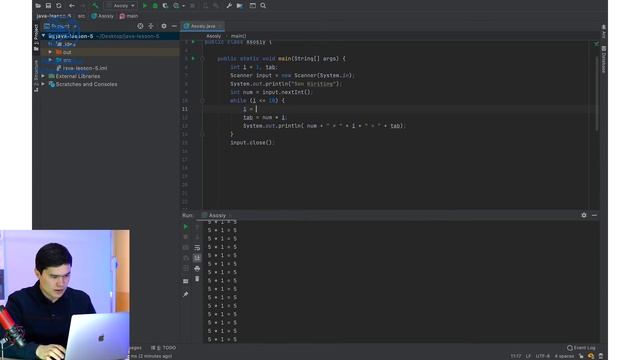The width and height of the screenshot is (640, 360).
Task: Select the .idea folder in project tree
Action: tap(67, 44)
